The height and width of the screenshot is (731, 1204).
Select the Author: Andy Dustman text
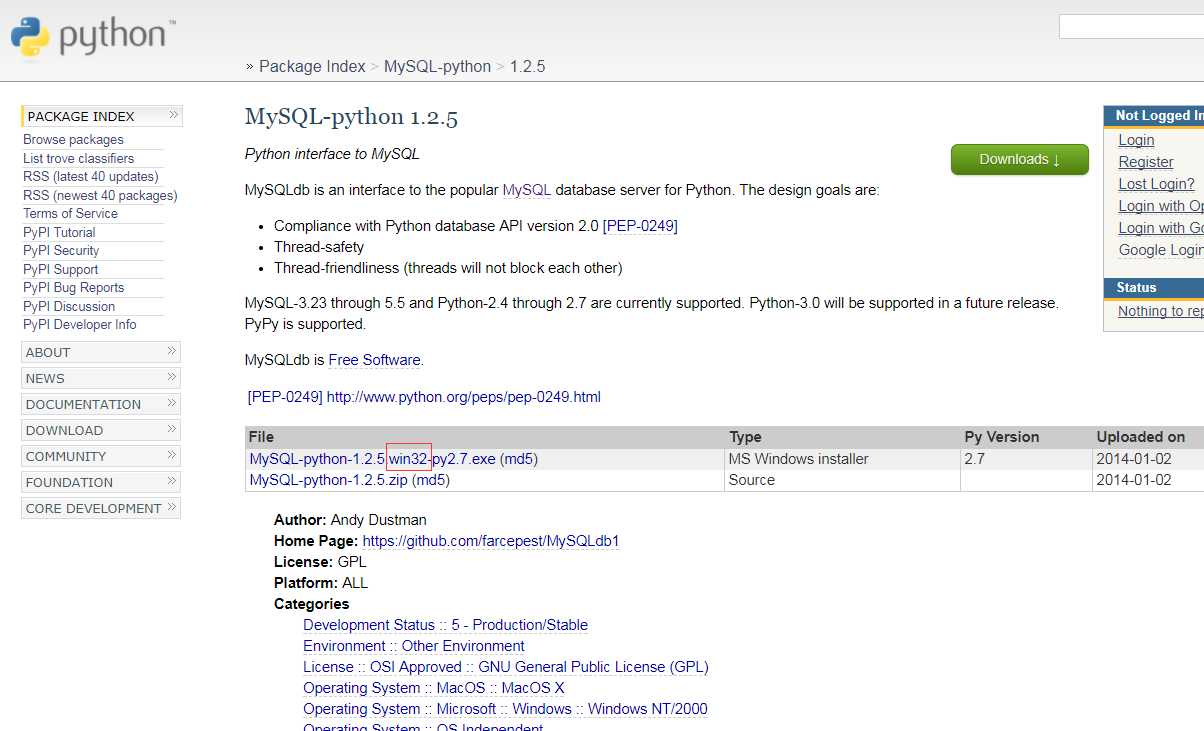tap(350, 520)
